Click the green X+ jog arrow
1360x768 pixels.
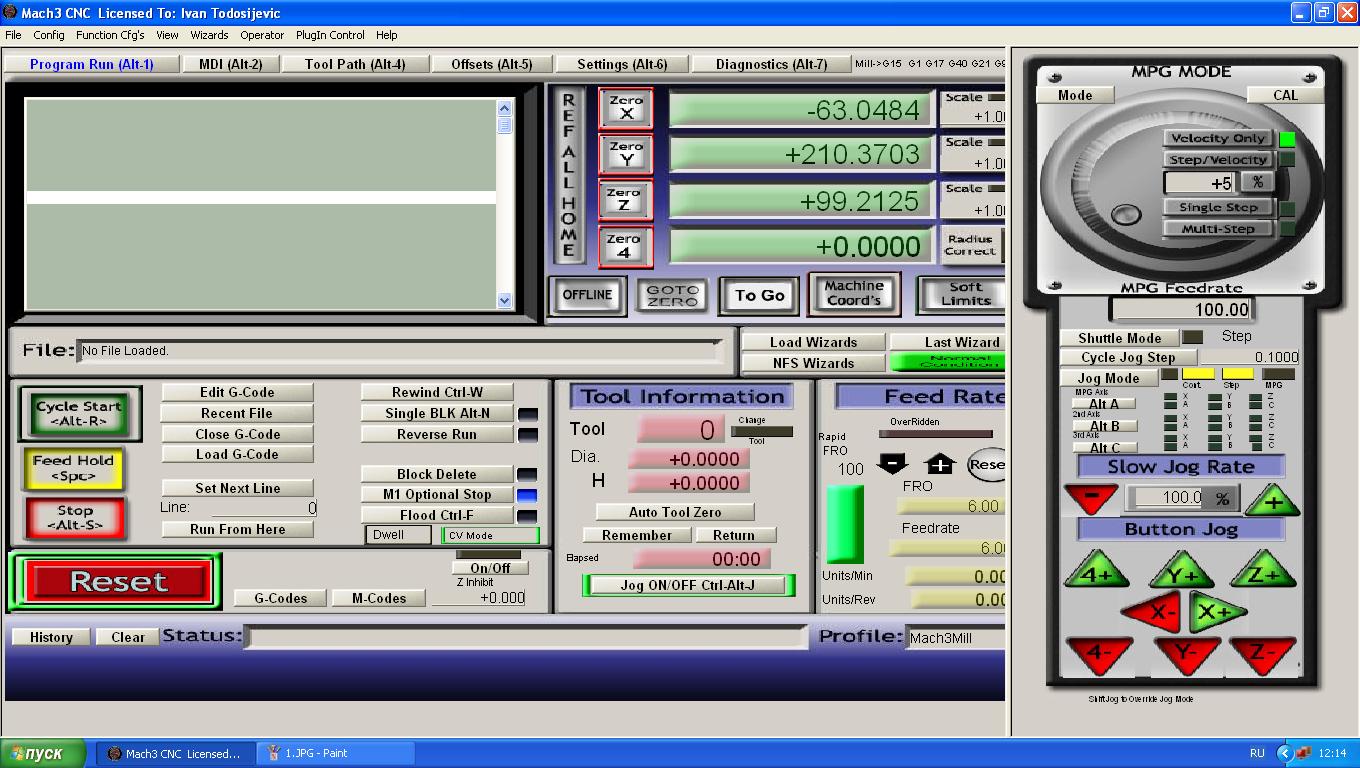click(1216, 612)
